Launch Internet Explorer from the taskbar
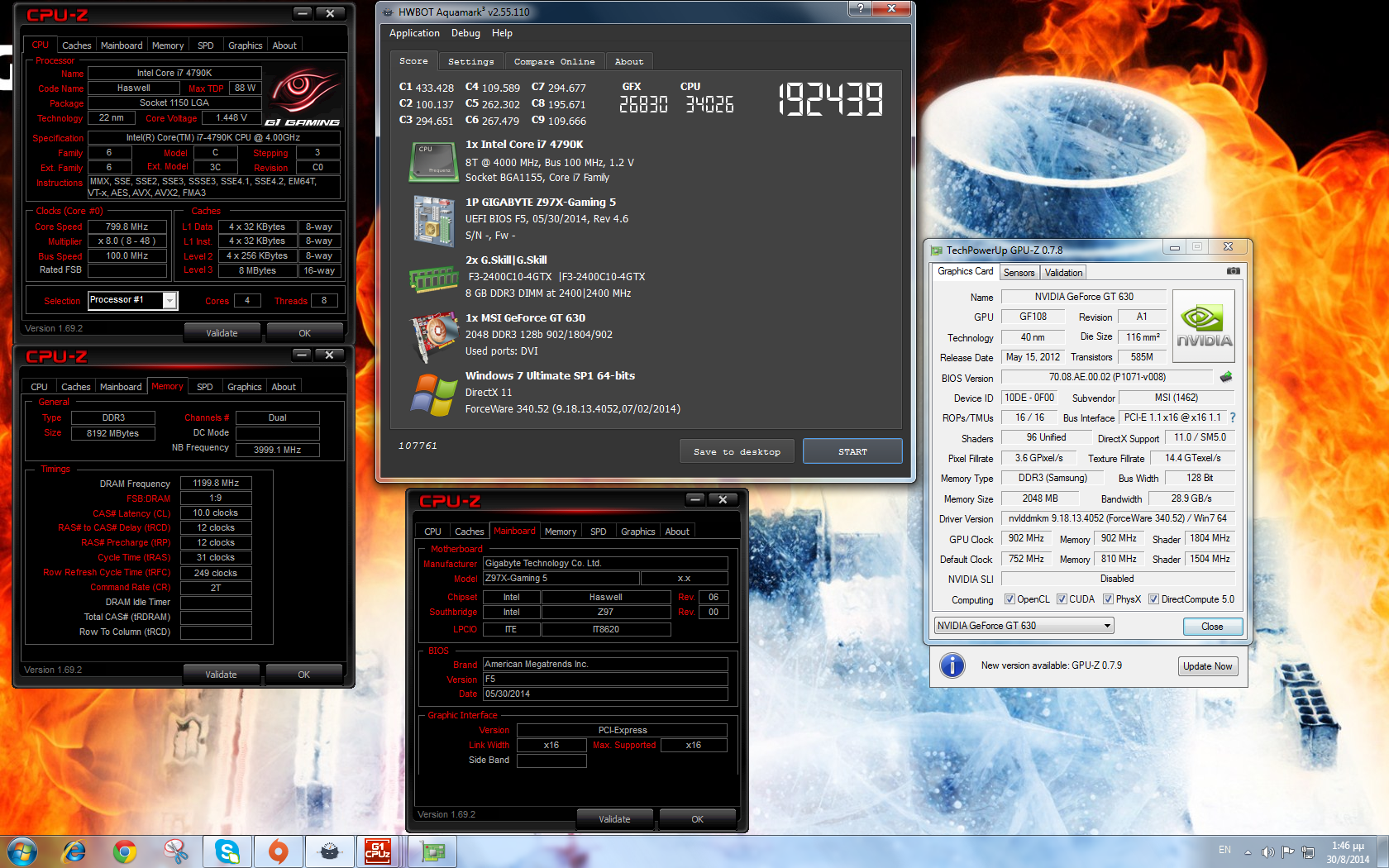Screen dimensions: 1389x868 click(x=74, y=851)
